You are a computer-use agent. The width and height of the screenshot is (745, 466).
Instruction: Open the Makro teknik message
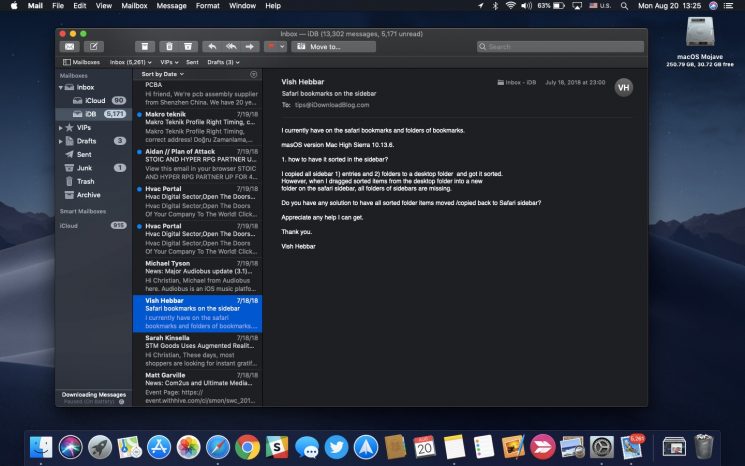(x=198, y=127)
